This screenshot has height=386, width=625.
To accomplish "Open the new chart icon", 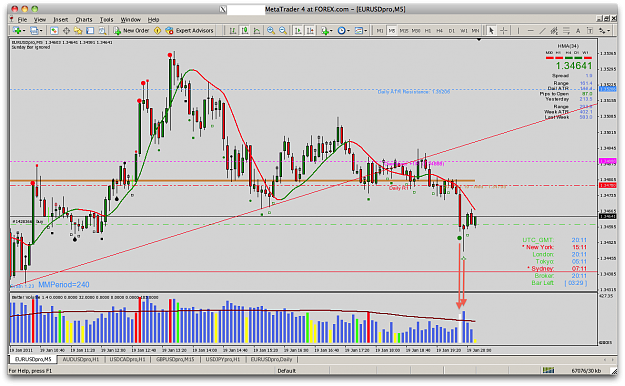I will (17, 30).
